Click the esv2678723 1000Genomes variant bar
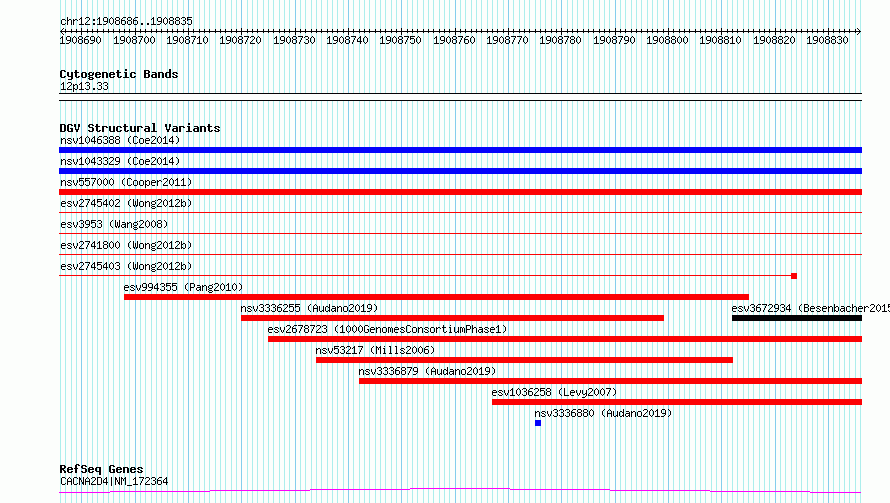The width and height of the screenshot is (890, 503). tap(565, 339)
